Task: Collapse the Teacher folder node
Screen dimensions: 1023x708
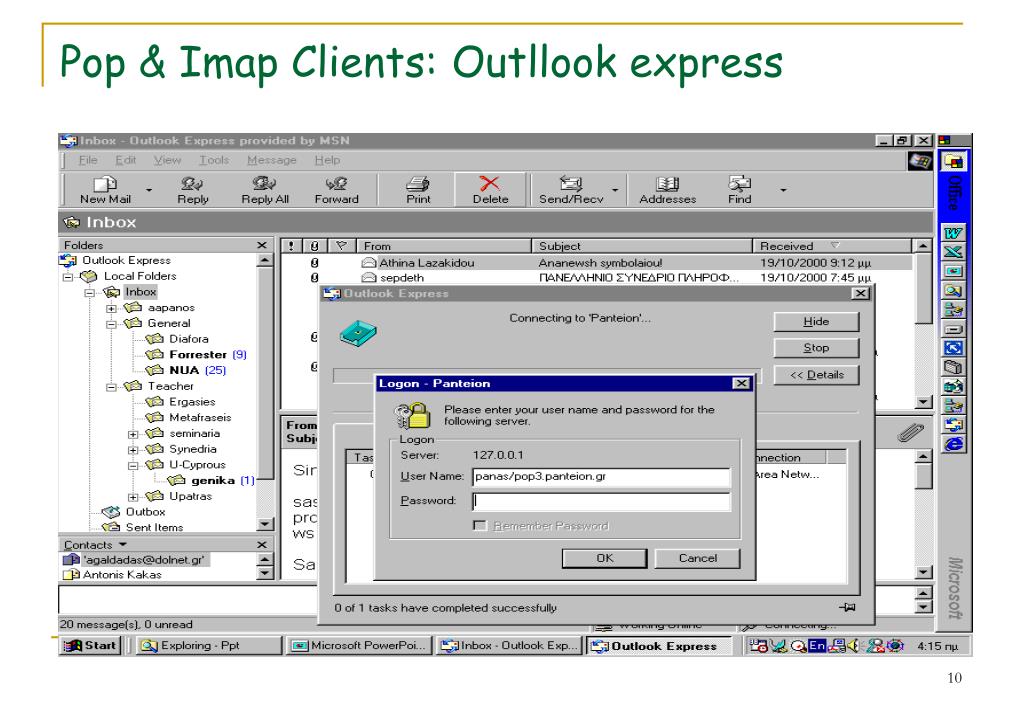Action: coord(111,387)
